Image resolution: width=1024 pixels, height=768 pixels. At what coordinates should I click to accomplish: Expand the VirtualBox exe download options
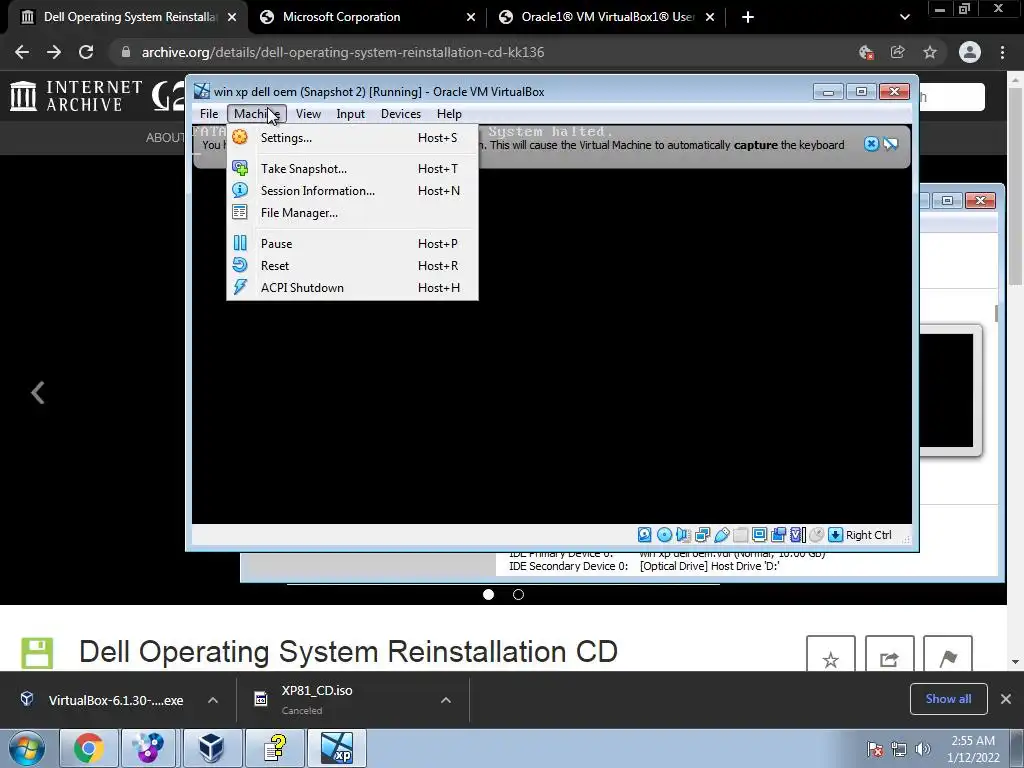pyautogui.click(x=213, y=700)
